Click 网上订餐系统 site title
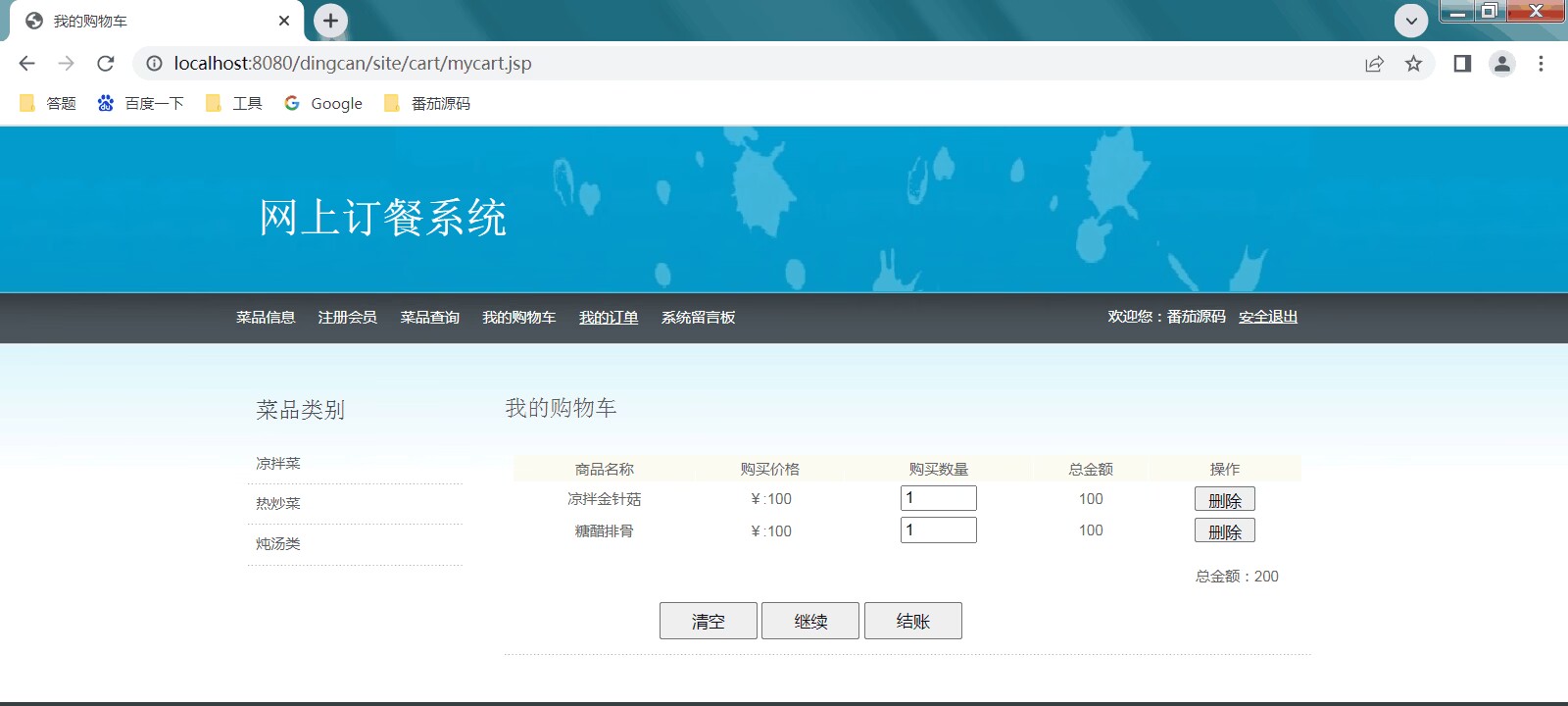Screen dimensions: 1568x706 [383, 218]
